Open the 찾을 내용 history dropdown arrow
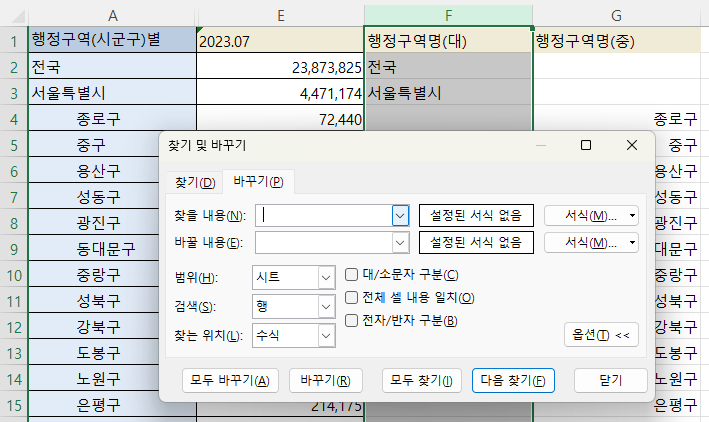Image resolution: width=709 pixels, height=422 pixels. [x=400, y=215]
